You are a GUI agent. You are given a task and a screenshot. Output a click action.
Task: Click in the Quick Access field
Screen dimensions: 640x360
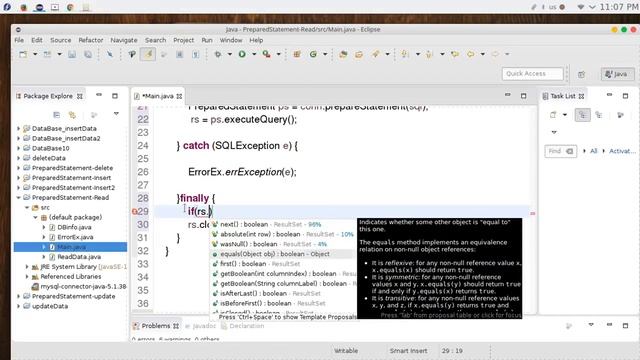[x=532, y=74]
